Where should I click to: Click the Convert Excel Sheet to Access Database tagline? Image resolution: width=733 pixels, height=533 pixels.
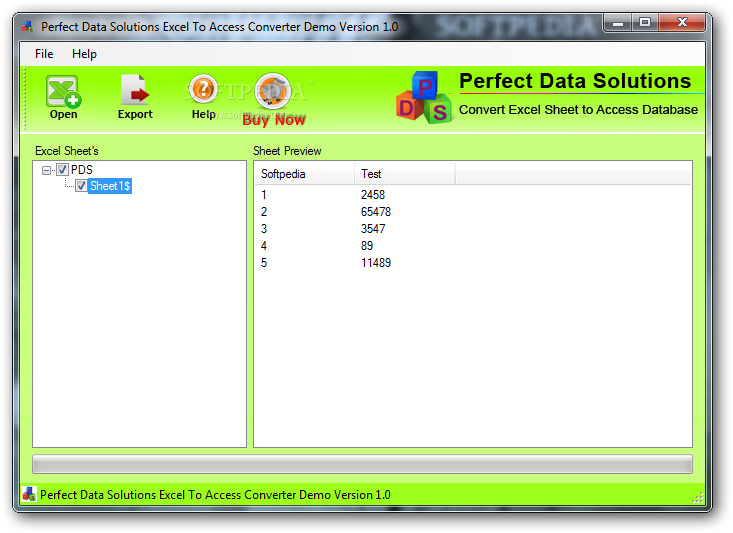click(578, 109)
